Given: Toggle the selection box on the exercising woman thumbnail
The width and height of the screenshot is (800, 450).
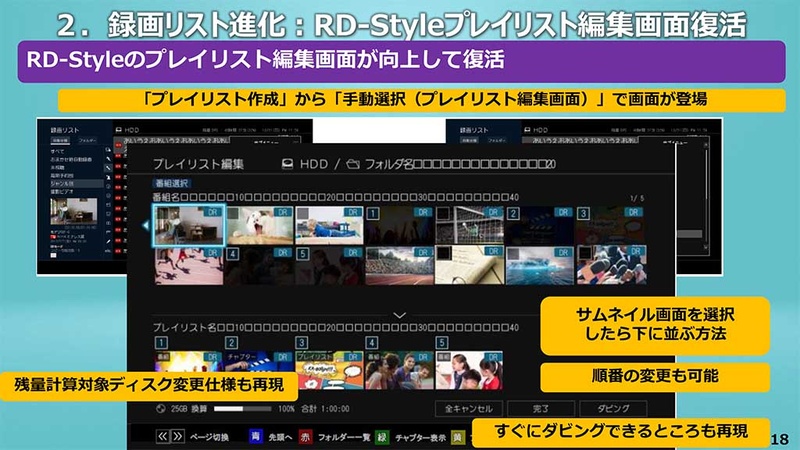Looking at the screenshot, I should click(303, 213).
